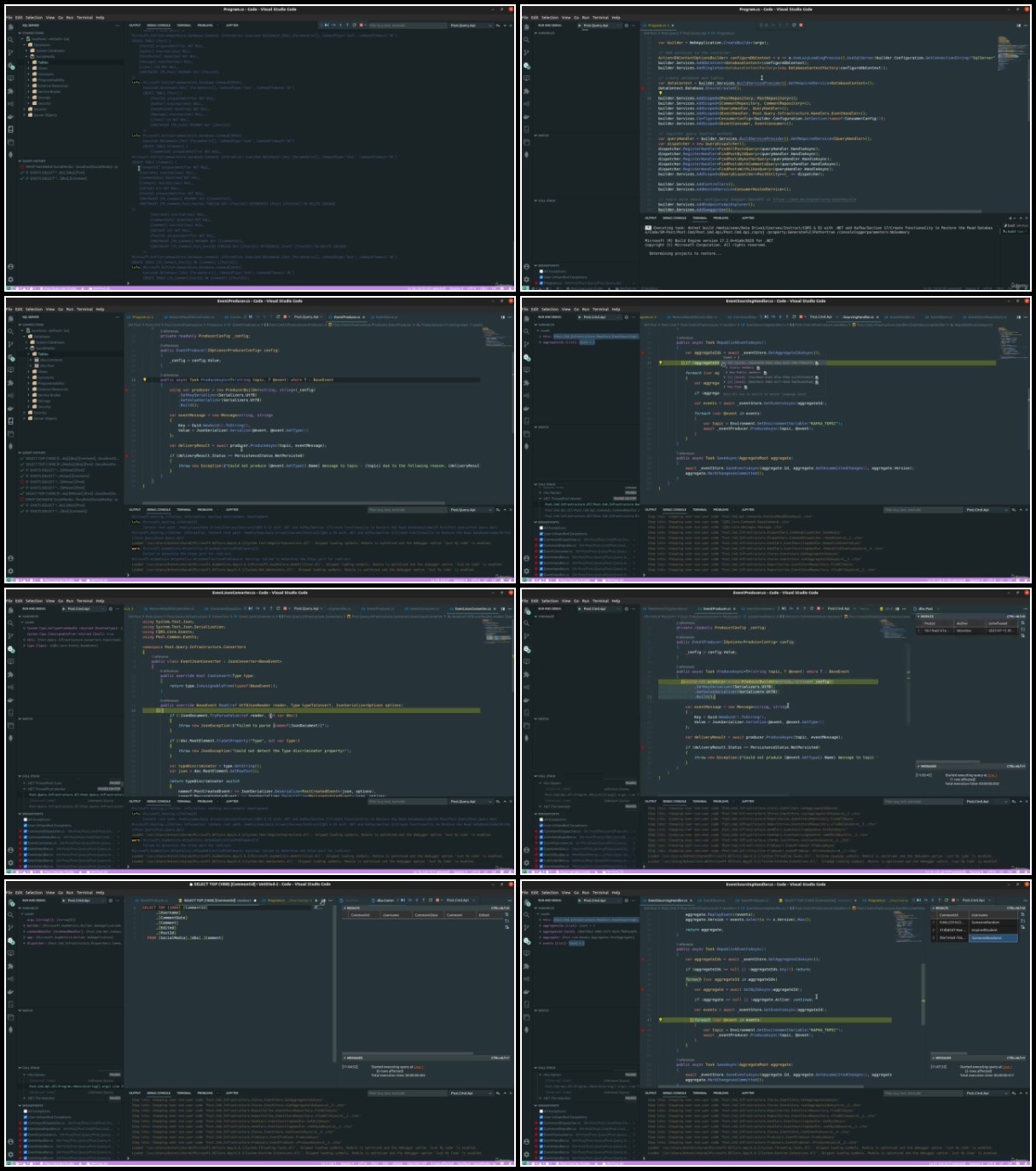Open Search view in Program.cs SQL Server window
The width and height of the screenshot is (1036, 1171).
pyautogui.click(x=10, y=39)
